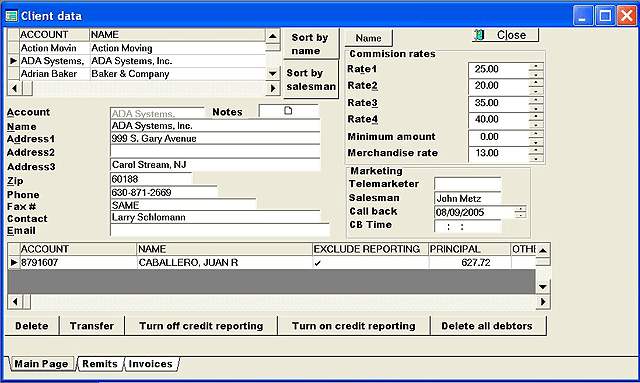
Task: Click the Phone field
Action: (164, 192)
